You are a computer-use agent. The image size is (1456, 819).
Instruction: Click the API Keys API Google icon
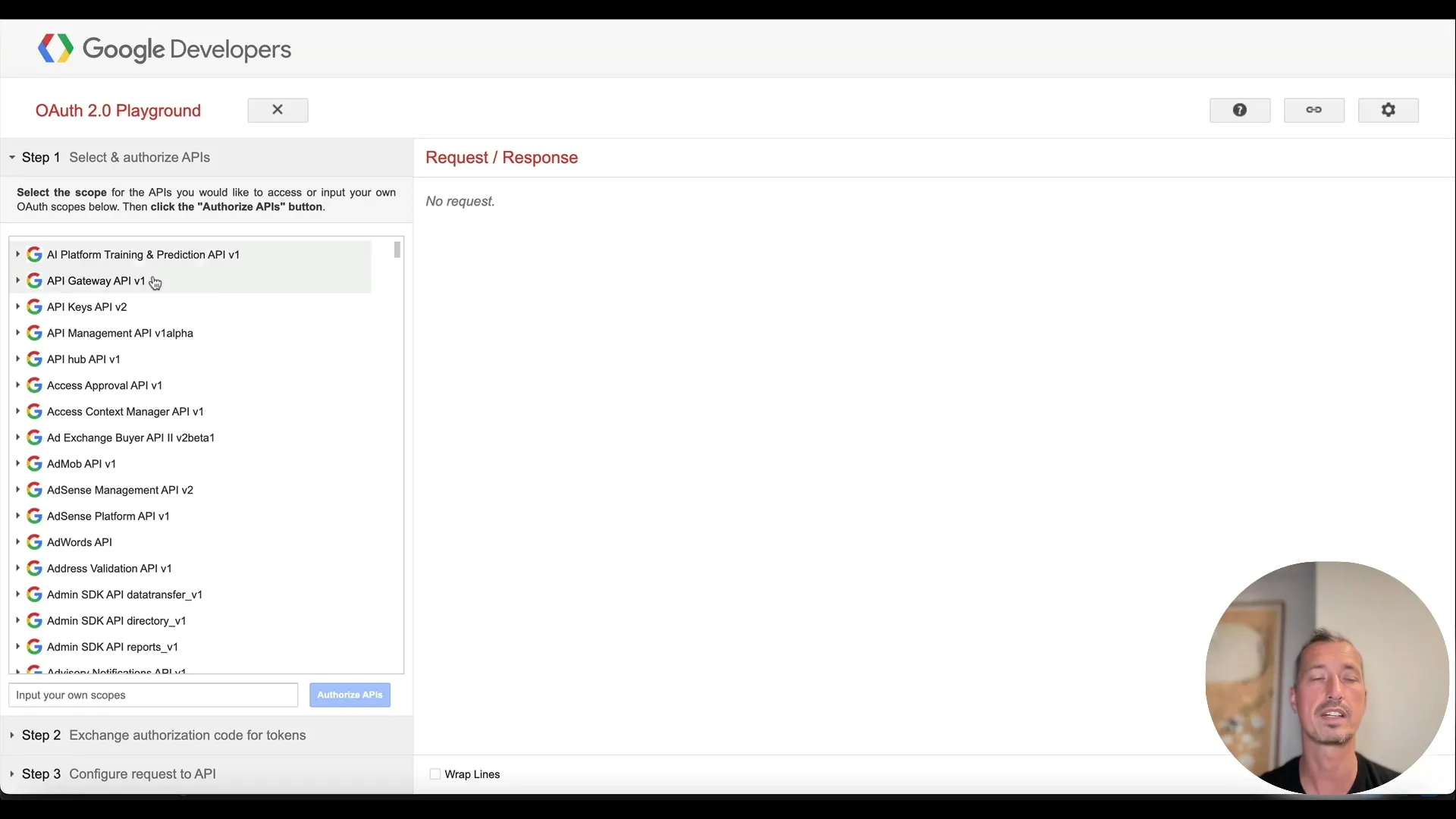33,306
